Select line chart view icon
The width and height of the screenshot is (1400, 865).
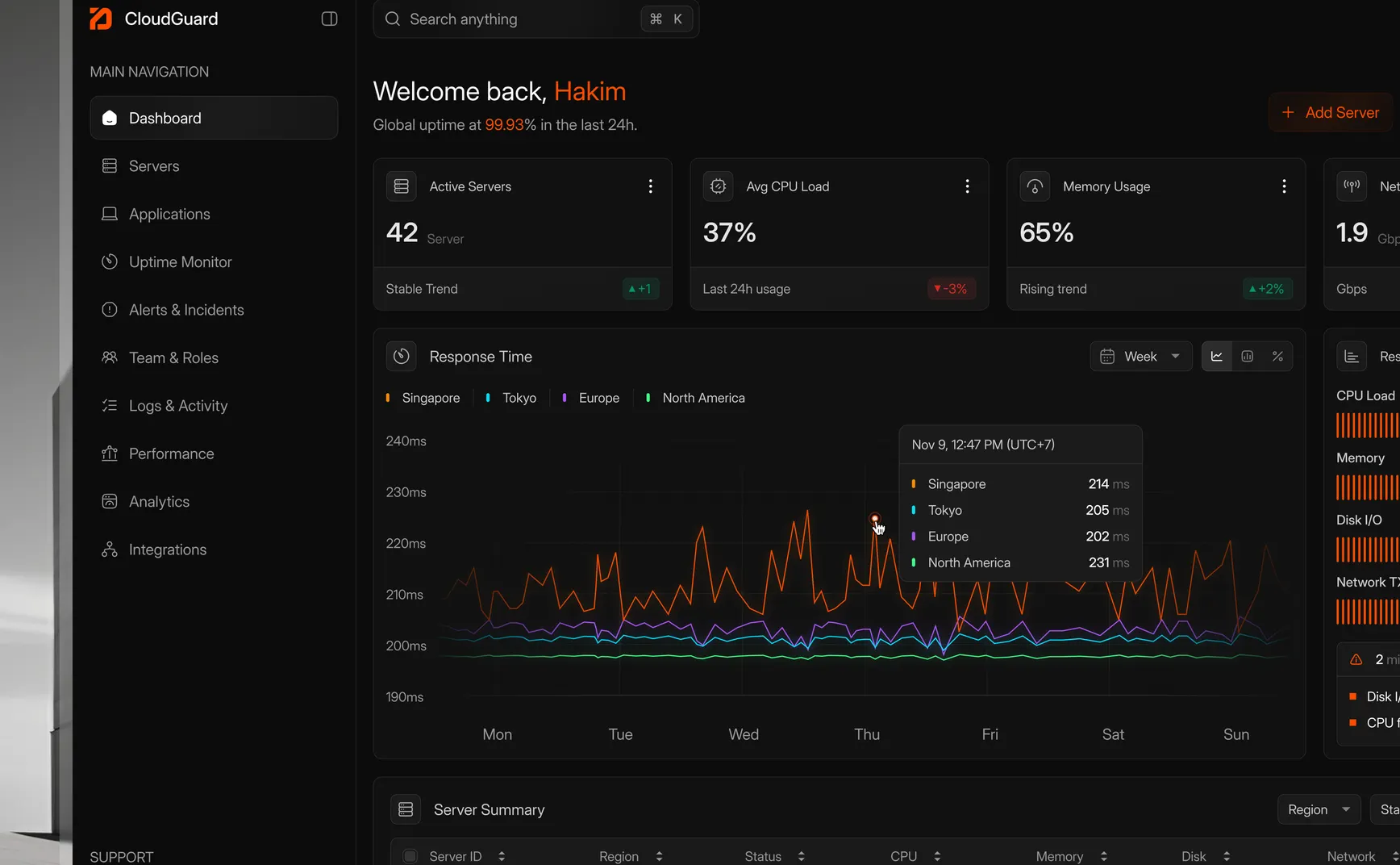pos(1217,357)
